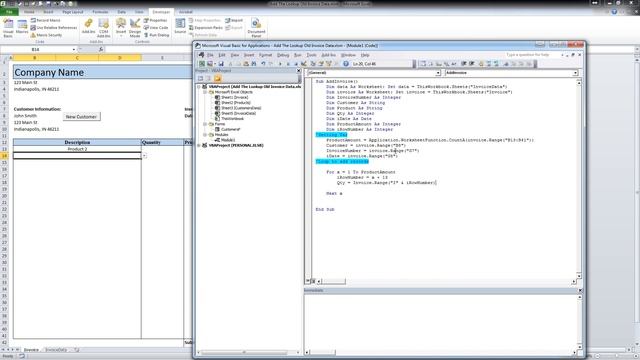
Task: Start Record Macro in Code group
Action: (x=45, y=20)
